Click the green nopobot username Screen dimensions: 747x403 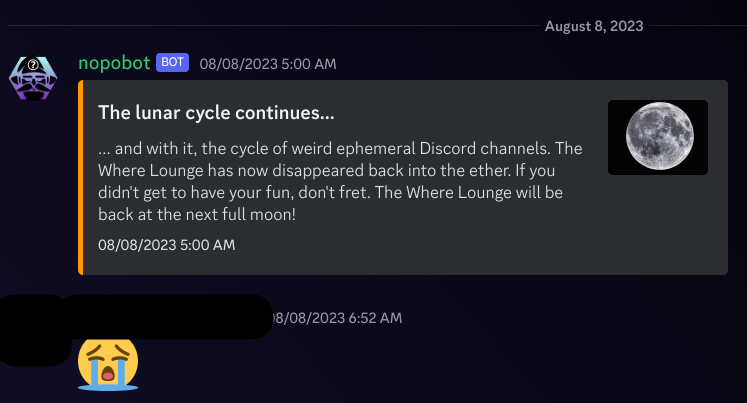(114, 63)
